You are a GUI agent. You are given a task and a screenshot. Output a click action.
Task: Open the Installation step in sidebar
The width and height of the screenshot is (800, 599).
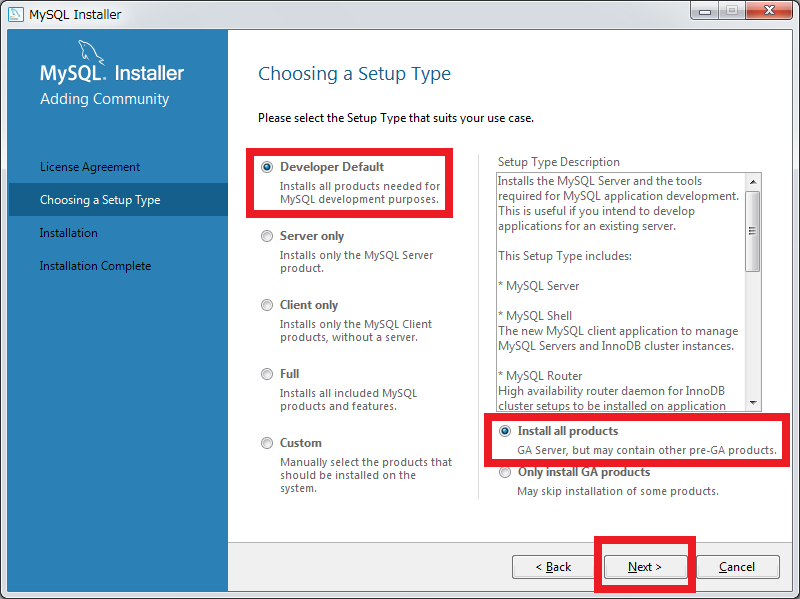pyautogui.click(x=68, y=233)
